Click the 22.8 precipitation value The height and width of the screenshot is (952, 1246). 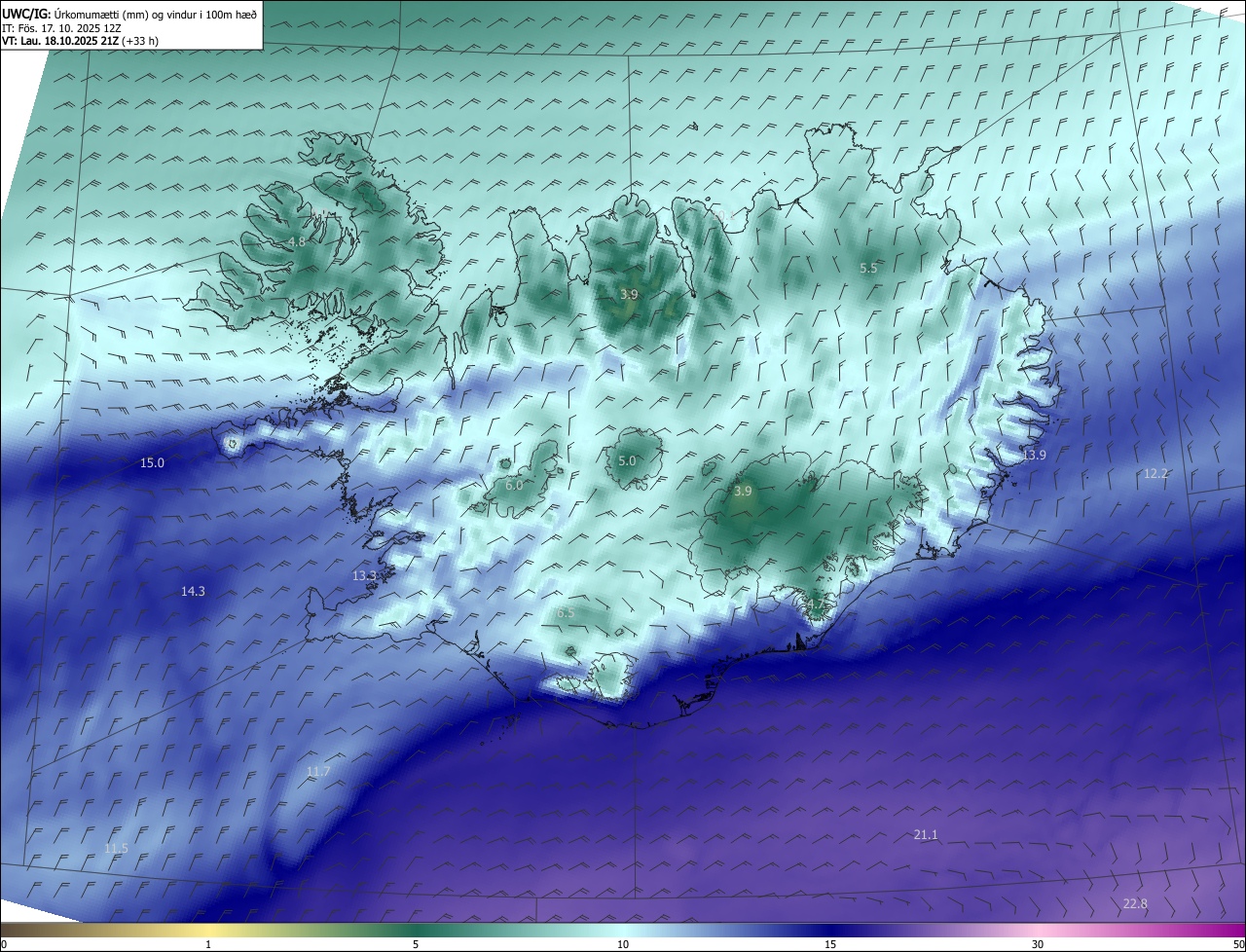click(x=1135, y=904)
